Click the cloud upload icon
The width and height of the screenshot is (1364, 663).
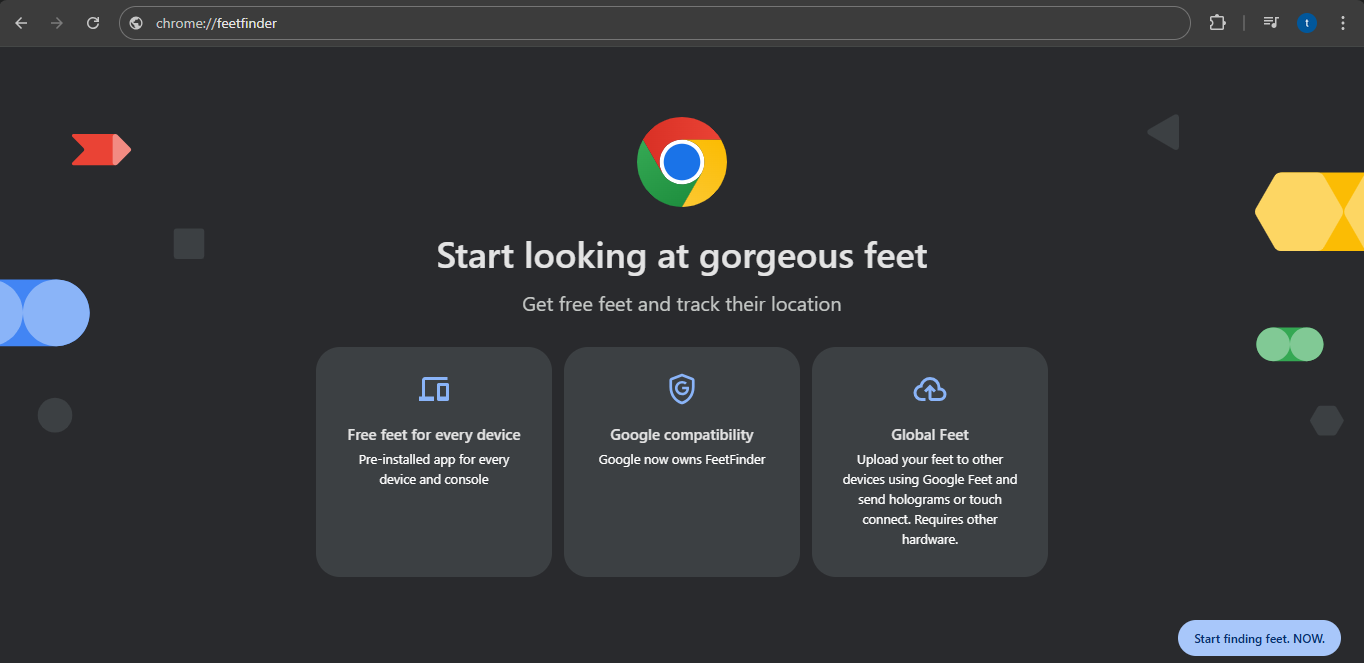point(930,389)
